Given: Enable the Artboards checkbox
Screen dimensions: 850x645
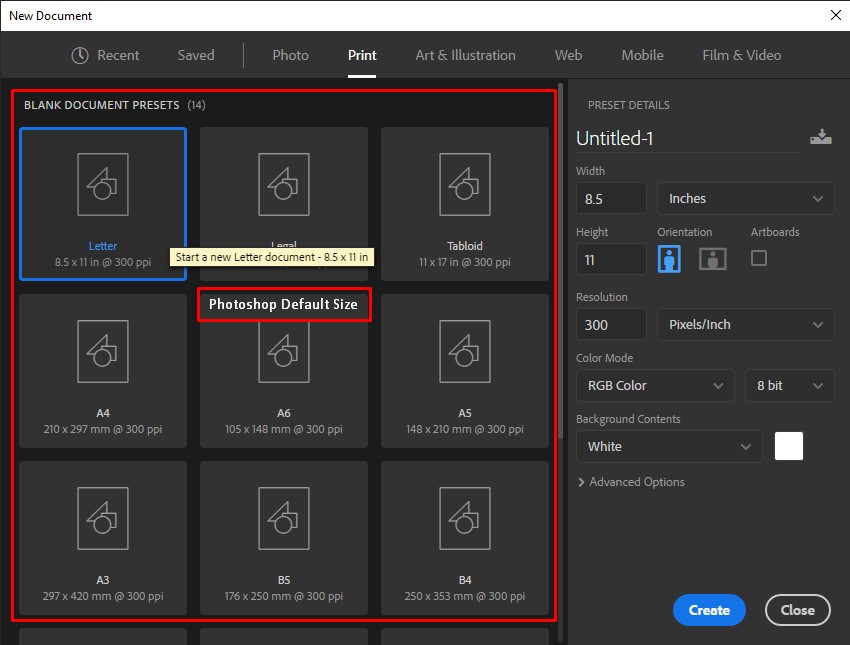Looking at the screenshot, I should coord(758,258).
